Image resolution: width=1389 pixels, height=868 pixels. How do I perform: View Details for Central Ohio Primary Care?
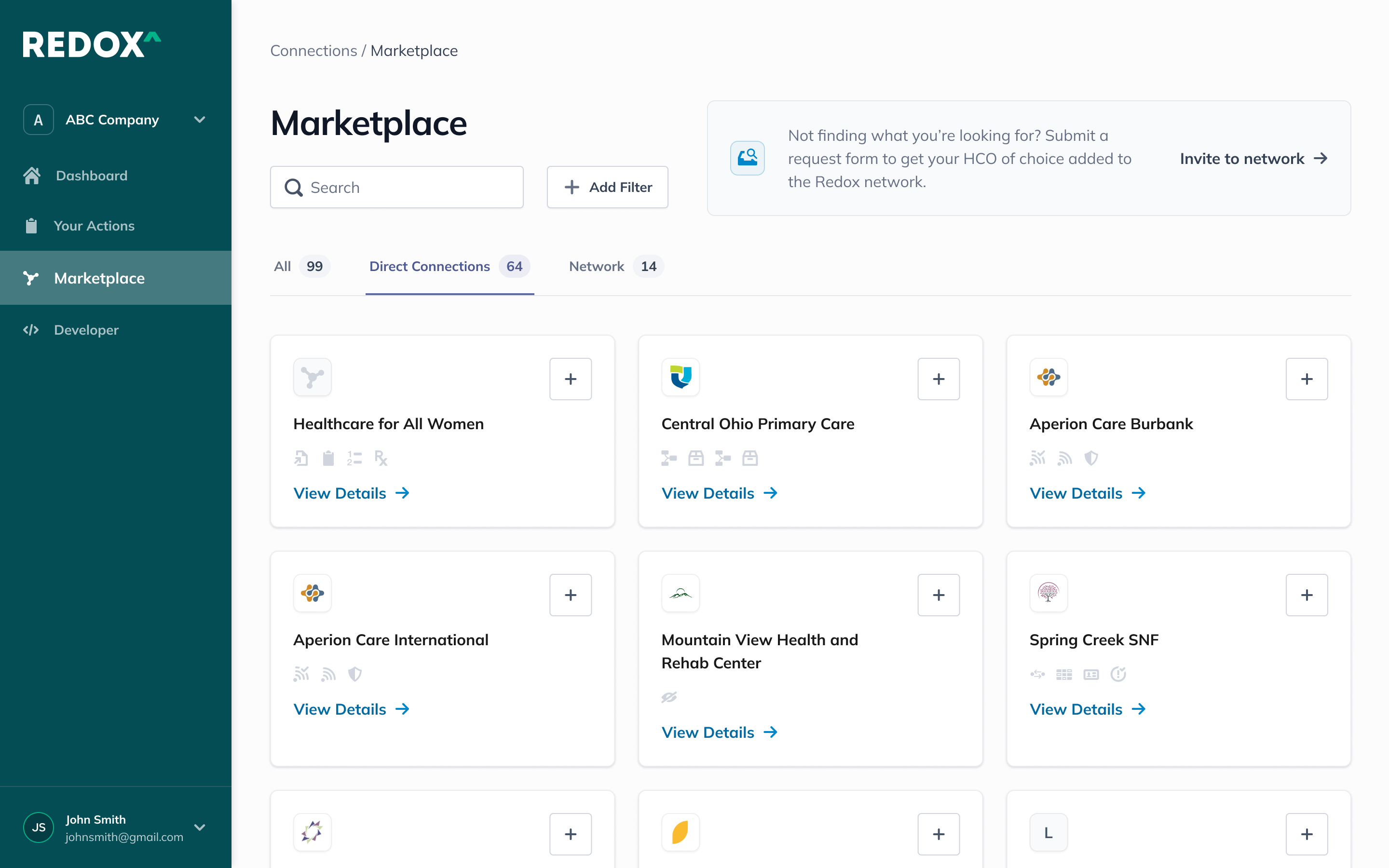click(x=720, y=493)
